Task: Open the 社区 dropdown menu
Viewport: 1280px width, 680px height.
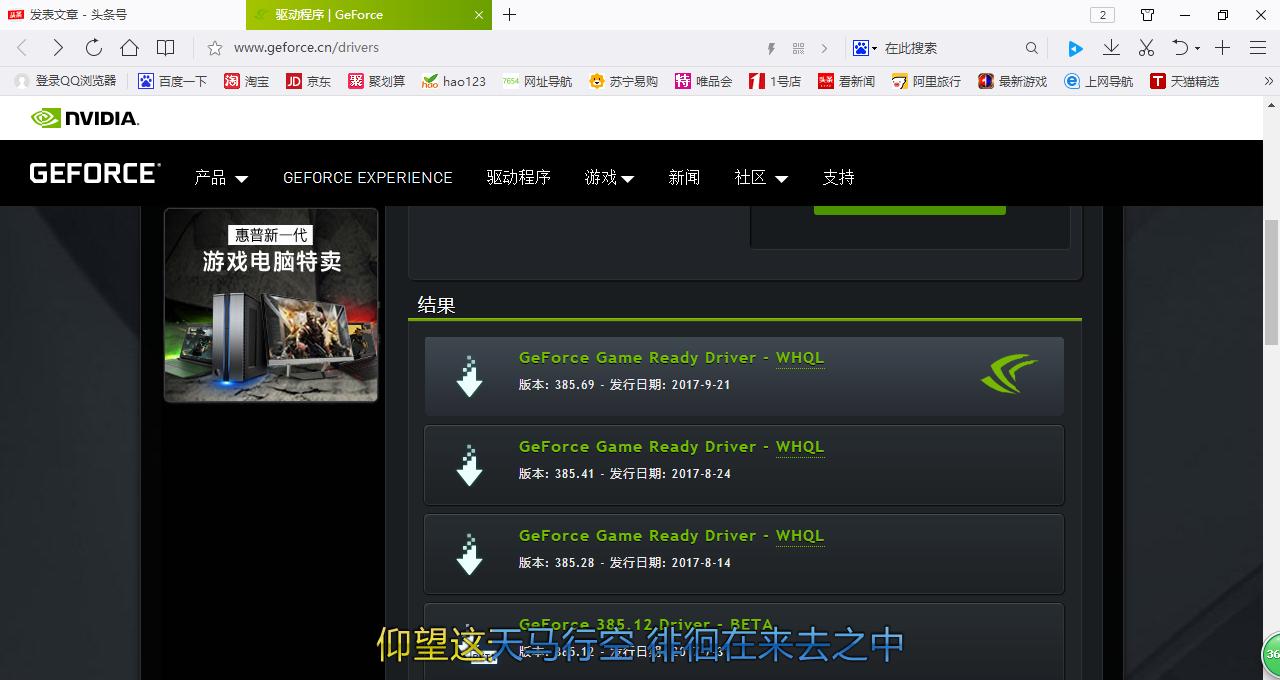Action: 761,178
